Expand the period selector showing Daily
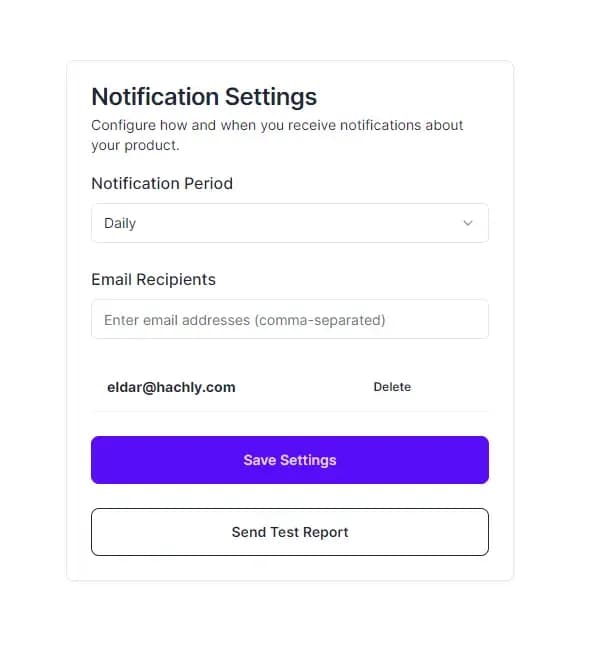 click(x=290, y=223)
